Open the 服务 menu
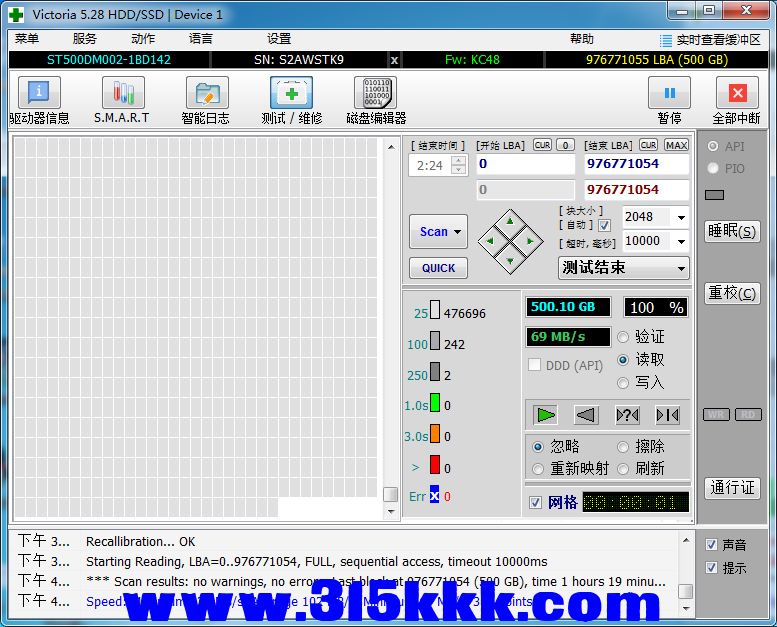Viewport: 777px width, 627px height. 85,39
